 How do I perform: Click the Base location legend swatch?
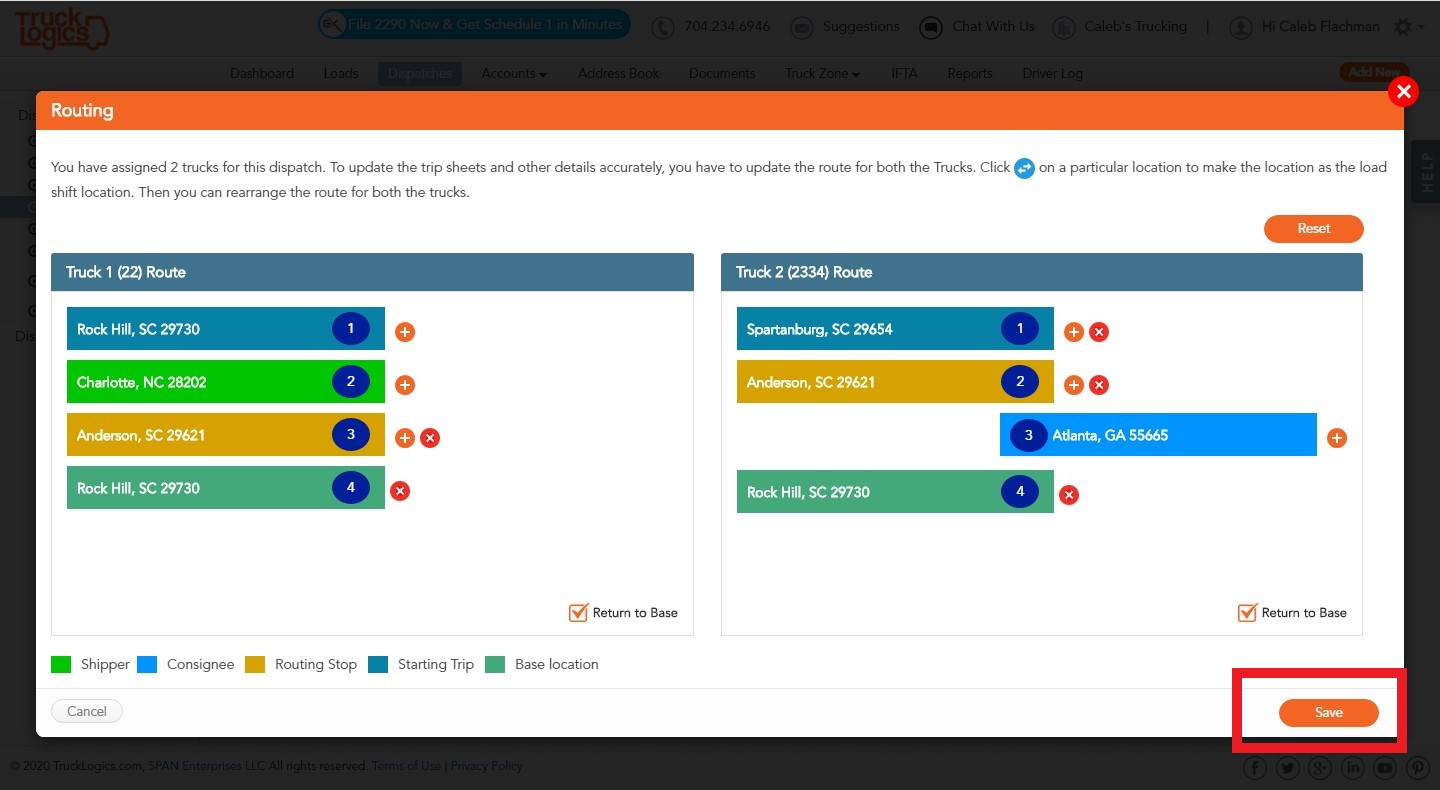(495, 664)
